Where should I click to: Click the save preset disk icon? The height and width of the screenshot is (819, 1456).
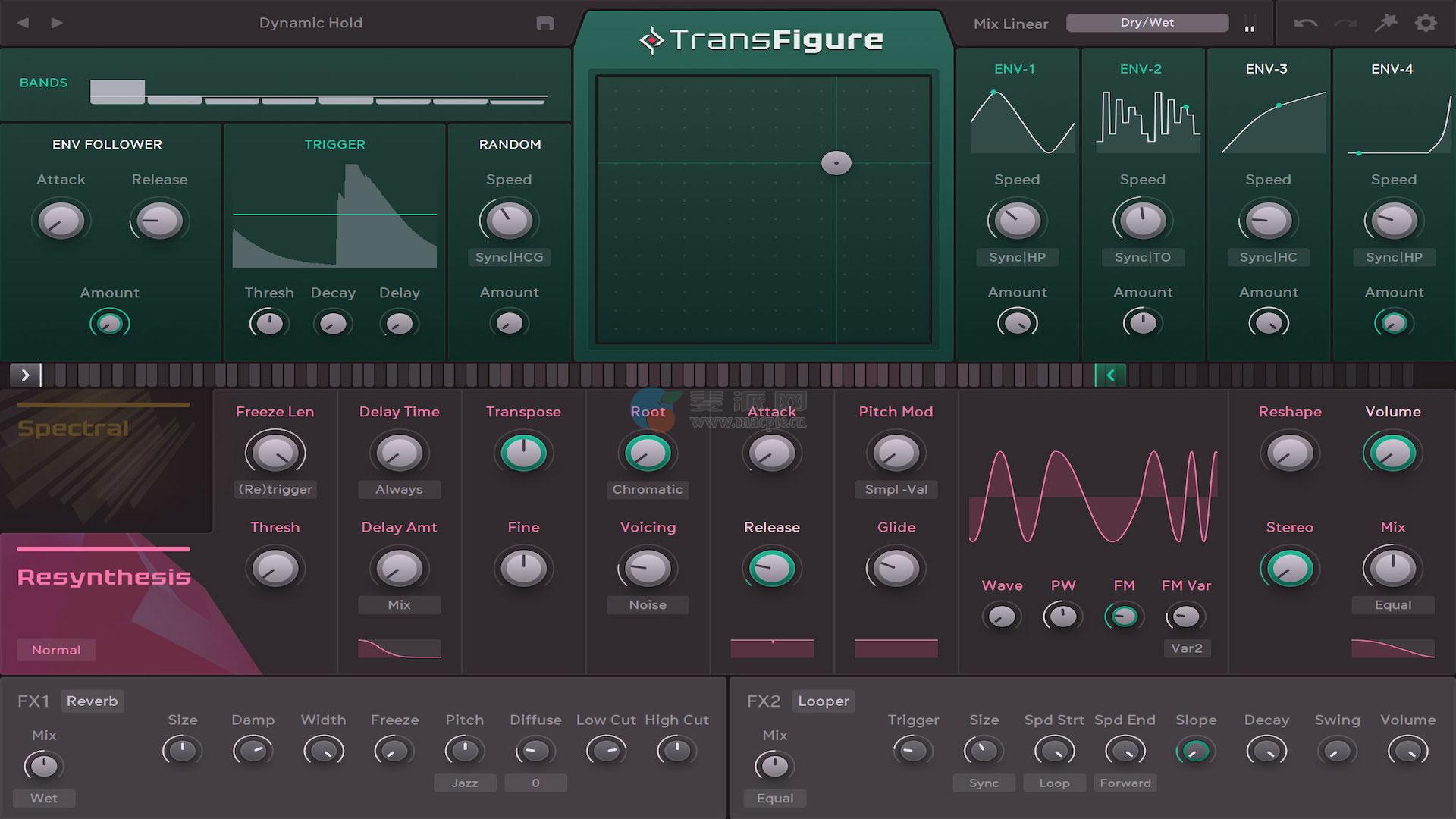pyautogui.click(x=544, y=23)
